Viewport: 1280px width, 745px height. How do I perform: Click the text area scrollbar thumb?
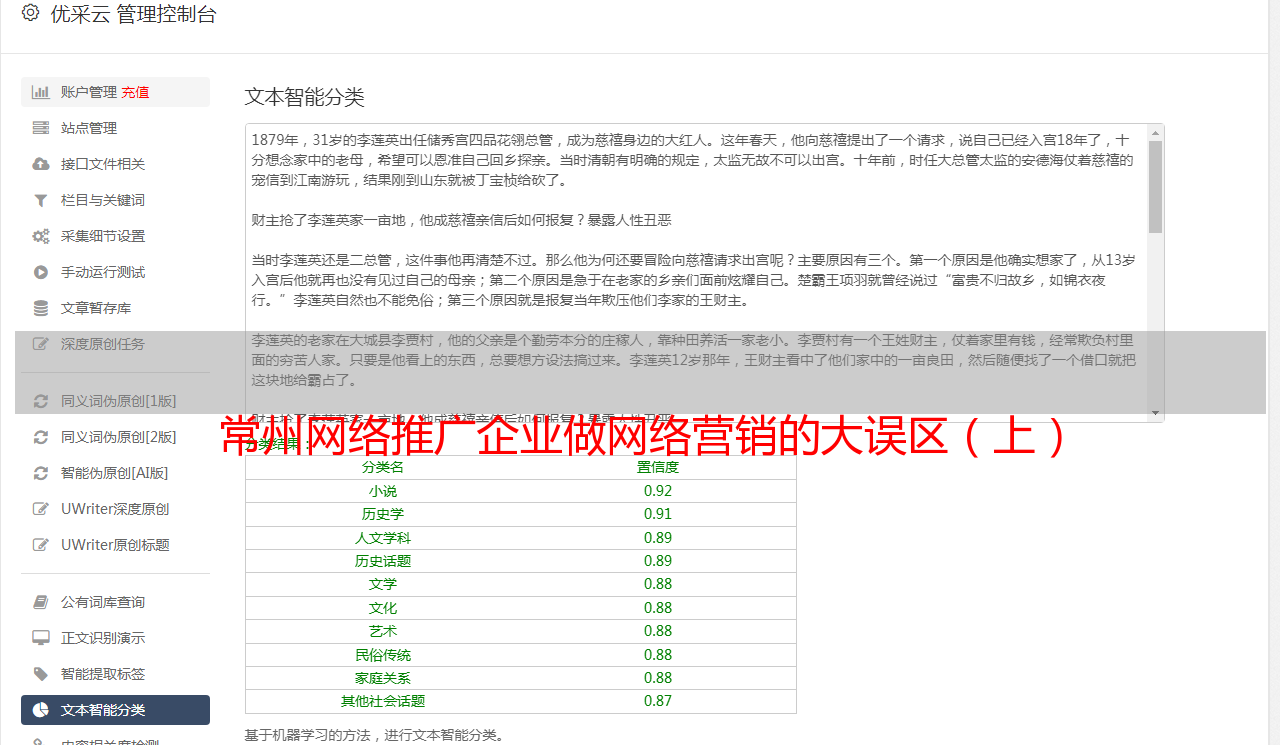click(1155, 186)
